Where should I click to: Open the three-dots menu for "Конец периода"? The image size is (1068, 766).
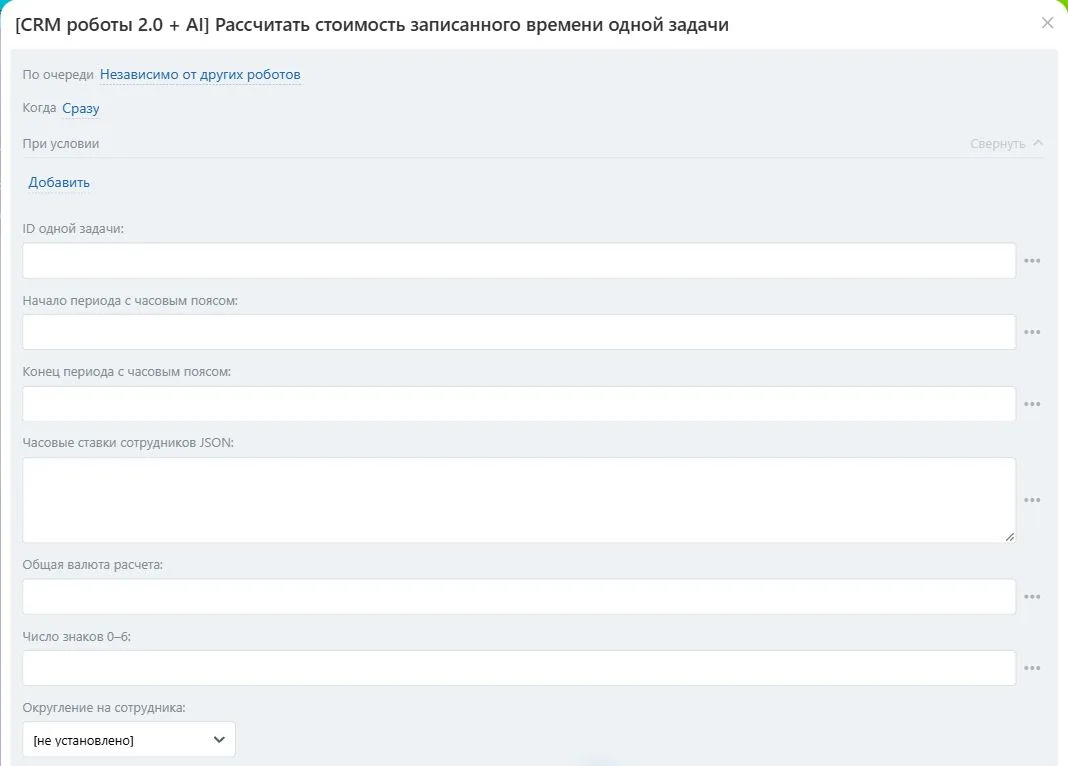[x=1032, y=404]
